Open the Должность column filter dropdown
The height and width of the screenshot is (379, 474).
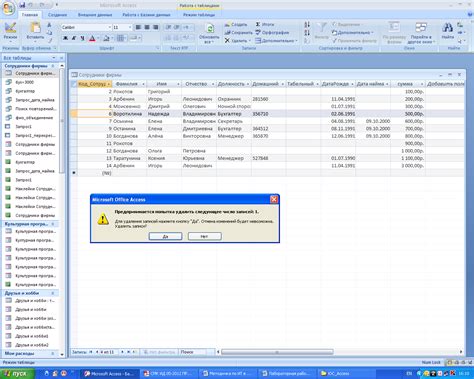tap(248, 84)
